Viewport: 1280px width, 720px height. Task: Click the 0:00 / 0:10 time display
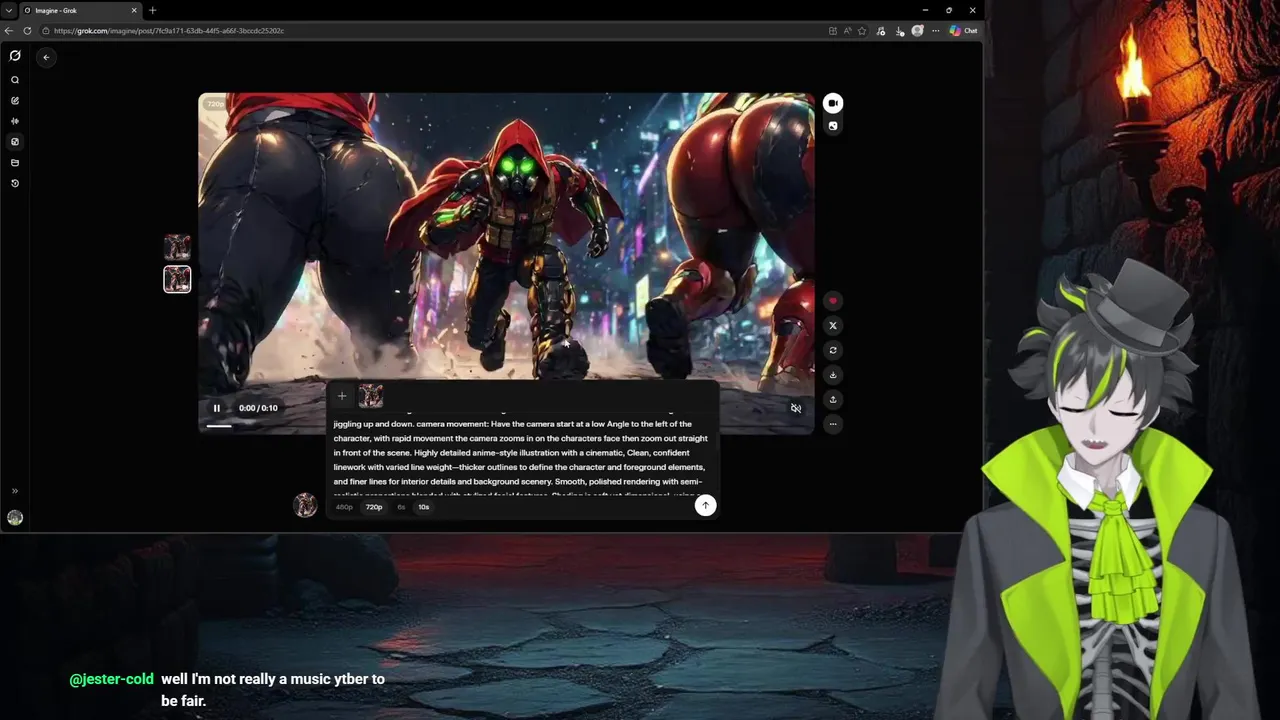point(258,408)
